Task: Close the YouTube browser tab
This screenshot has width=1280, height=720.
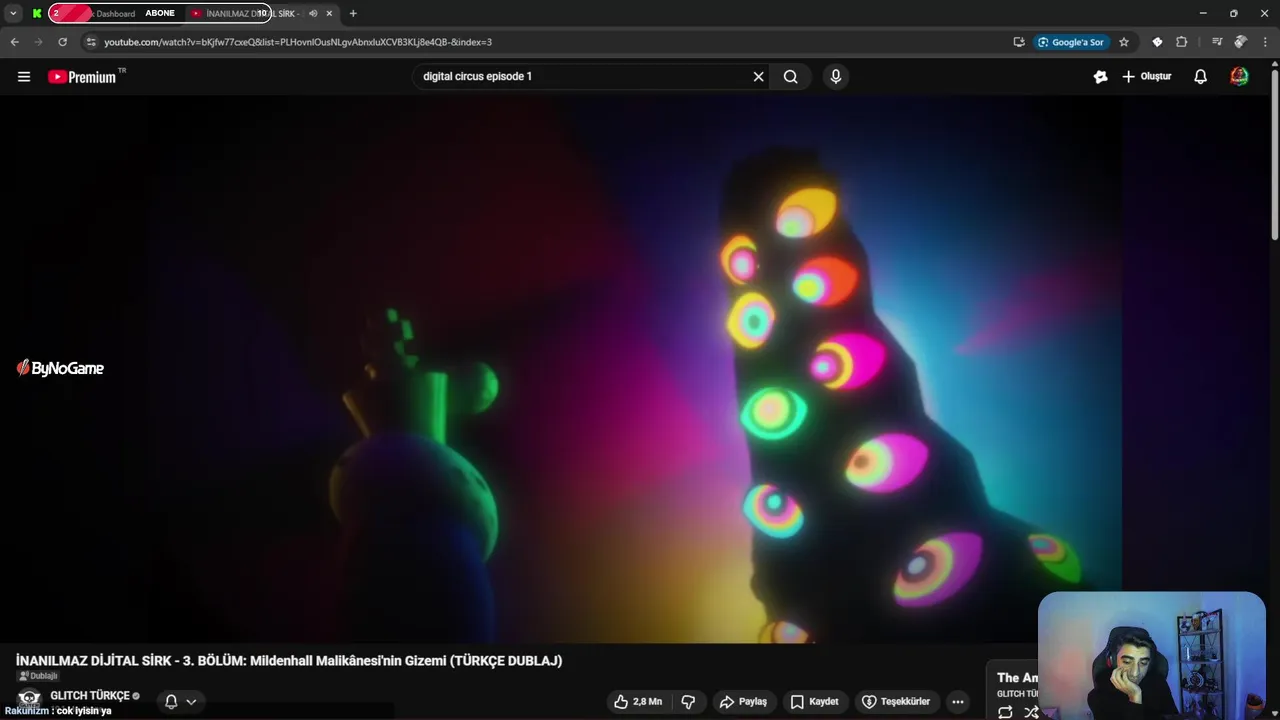Action: click(x=329, y=13)
